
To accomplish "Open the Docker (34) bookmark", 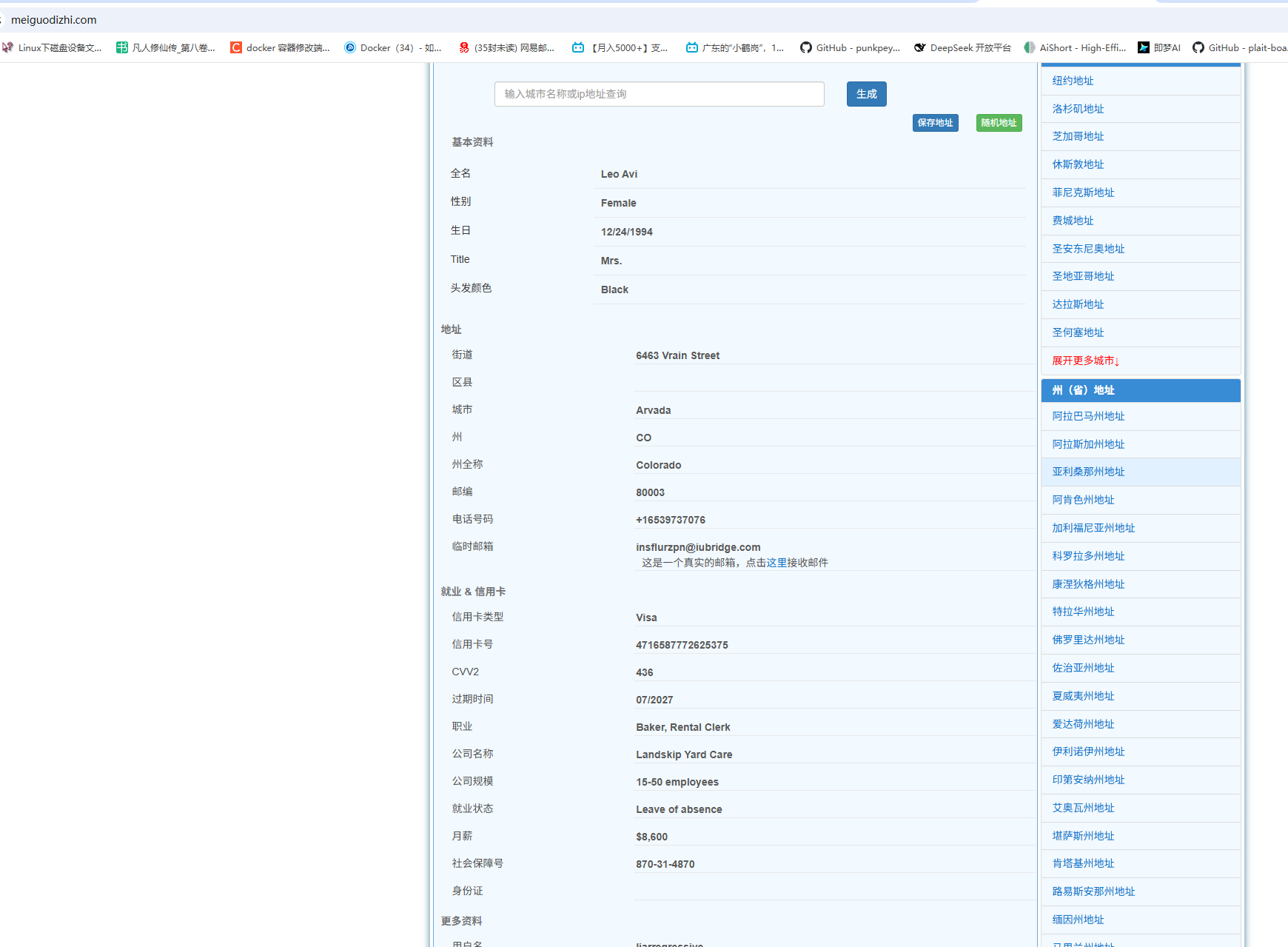I will [393, 47].
